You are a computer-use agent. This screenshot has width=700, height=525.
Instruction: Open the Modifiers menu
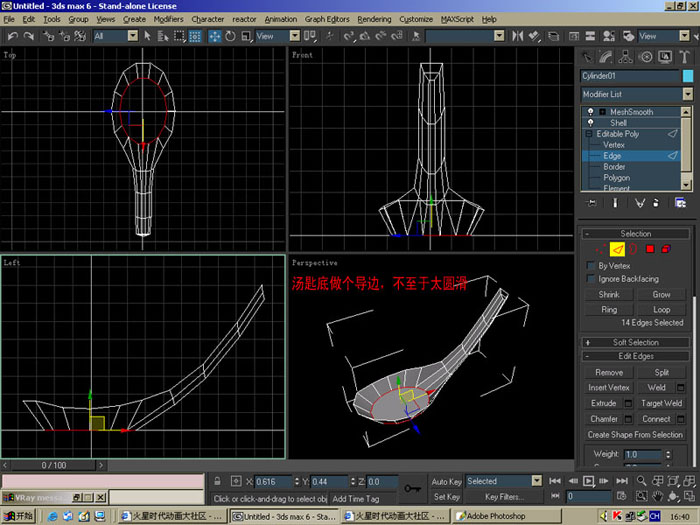(x=168, y=19)
